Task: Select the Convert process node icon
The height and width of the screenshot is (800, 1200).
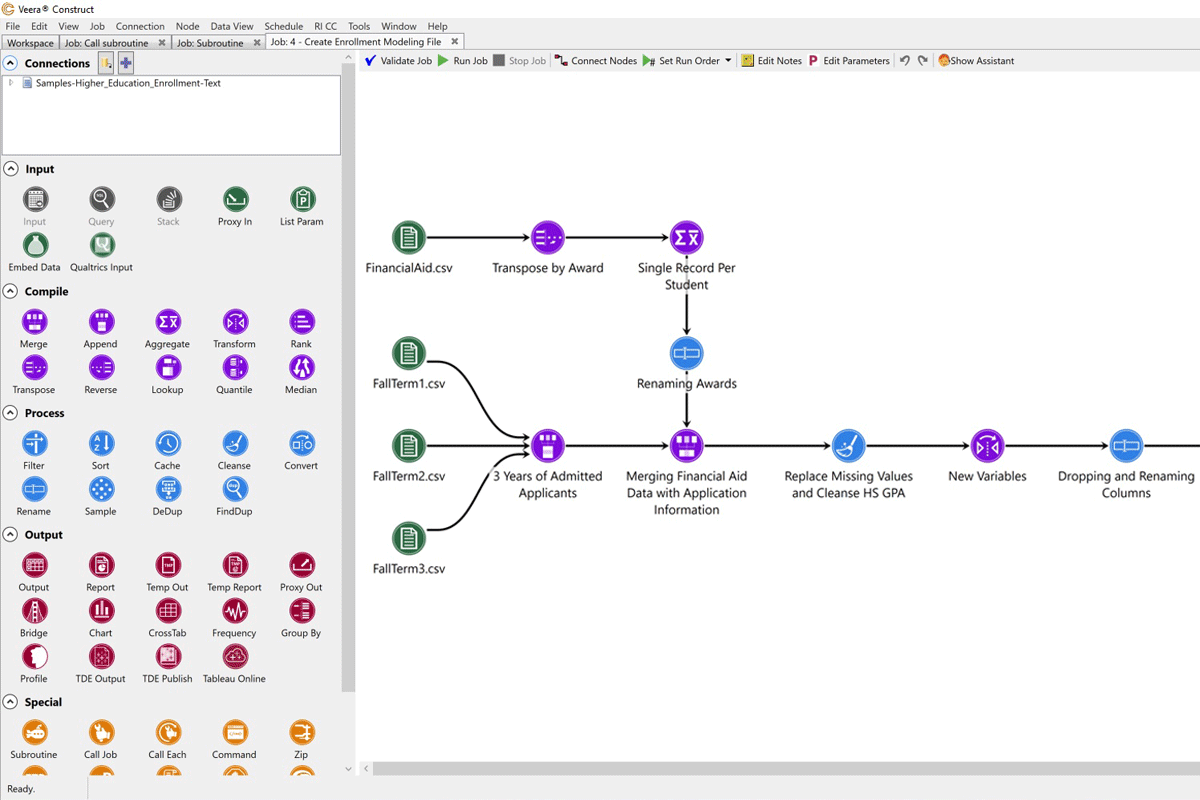Action: tap(302, 443)
